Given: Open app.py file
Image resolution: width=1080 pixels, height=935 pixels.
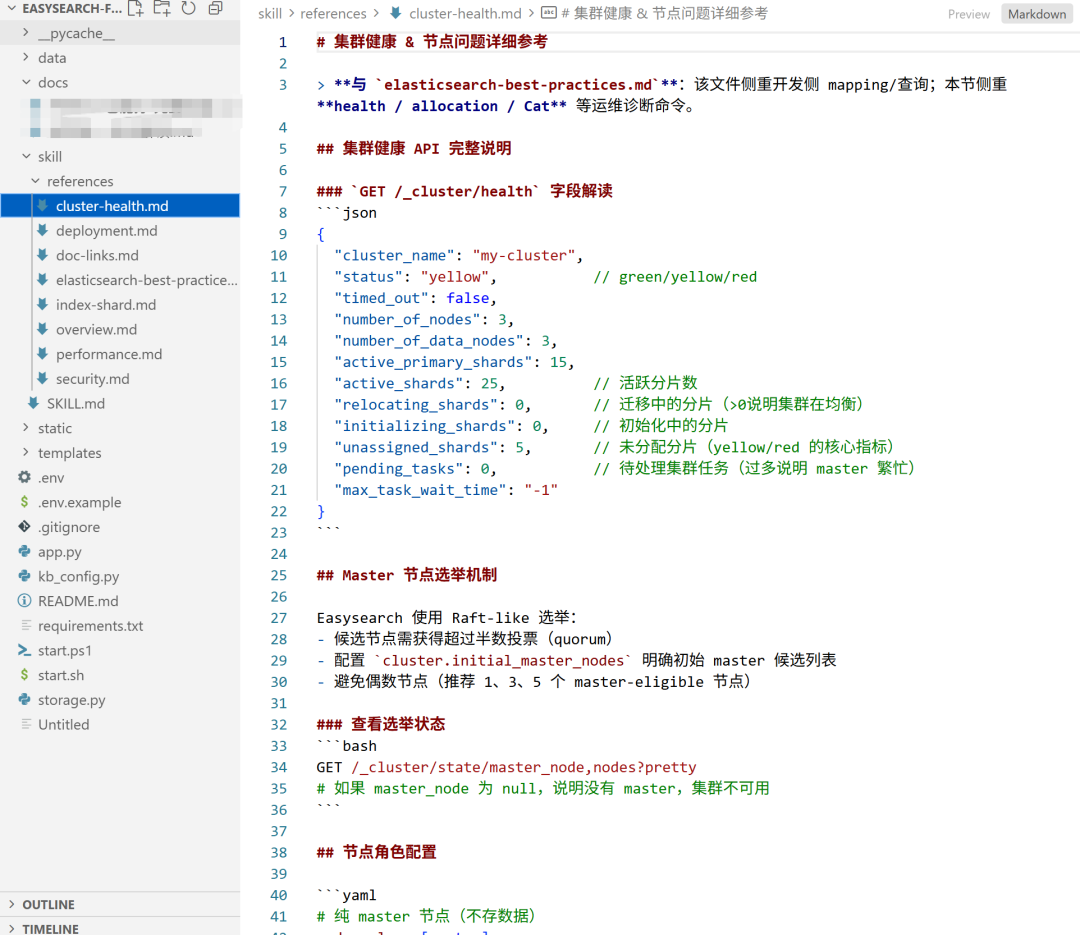Looking at the screenshot, I should [x=60, y=552].
